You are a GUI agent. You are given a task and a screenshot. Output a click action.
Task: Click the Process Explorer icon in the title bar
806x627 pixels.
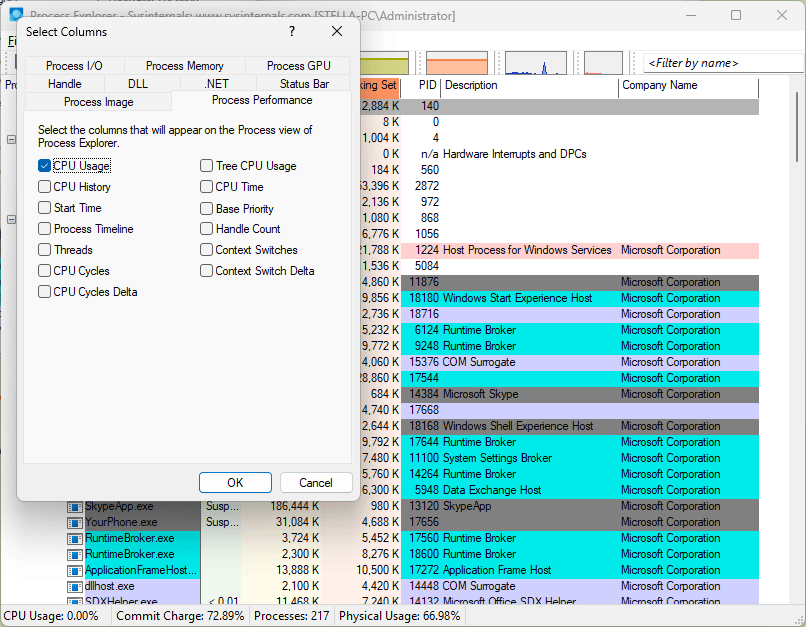14,14
